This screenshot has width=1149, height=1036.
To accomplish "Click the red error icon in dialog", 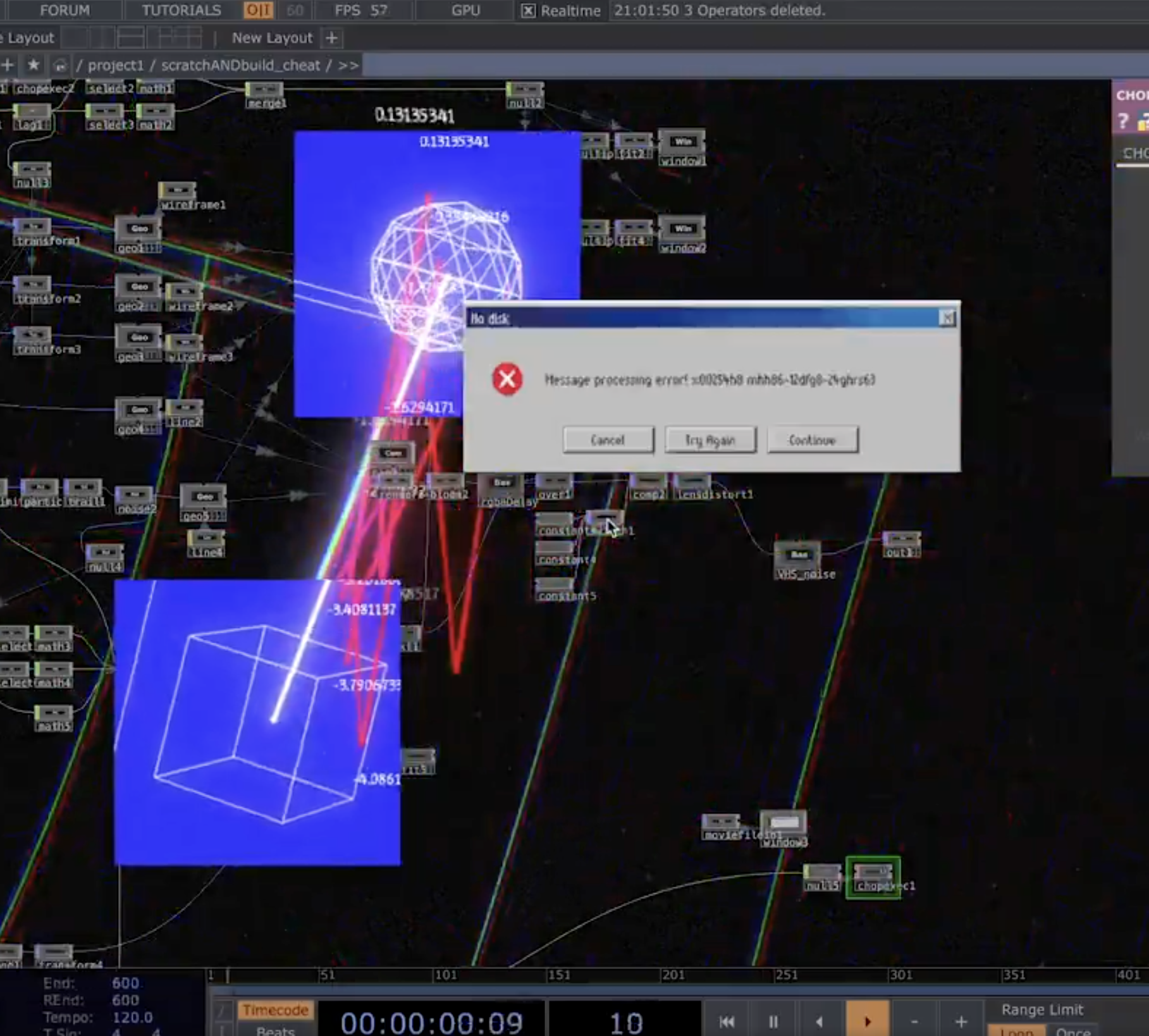I will (507, 379).
